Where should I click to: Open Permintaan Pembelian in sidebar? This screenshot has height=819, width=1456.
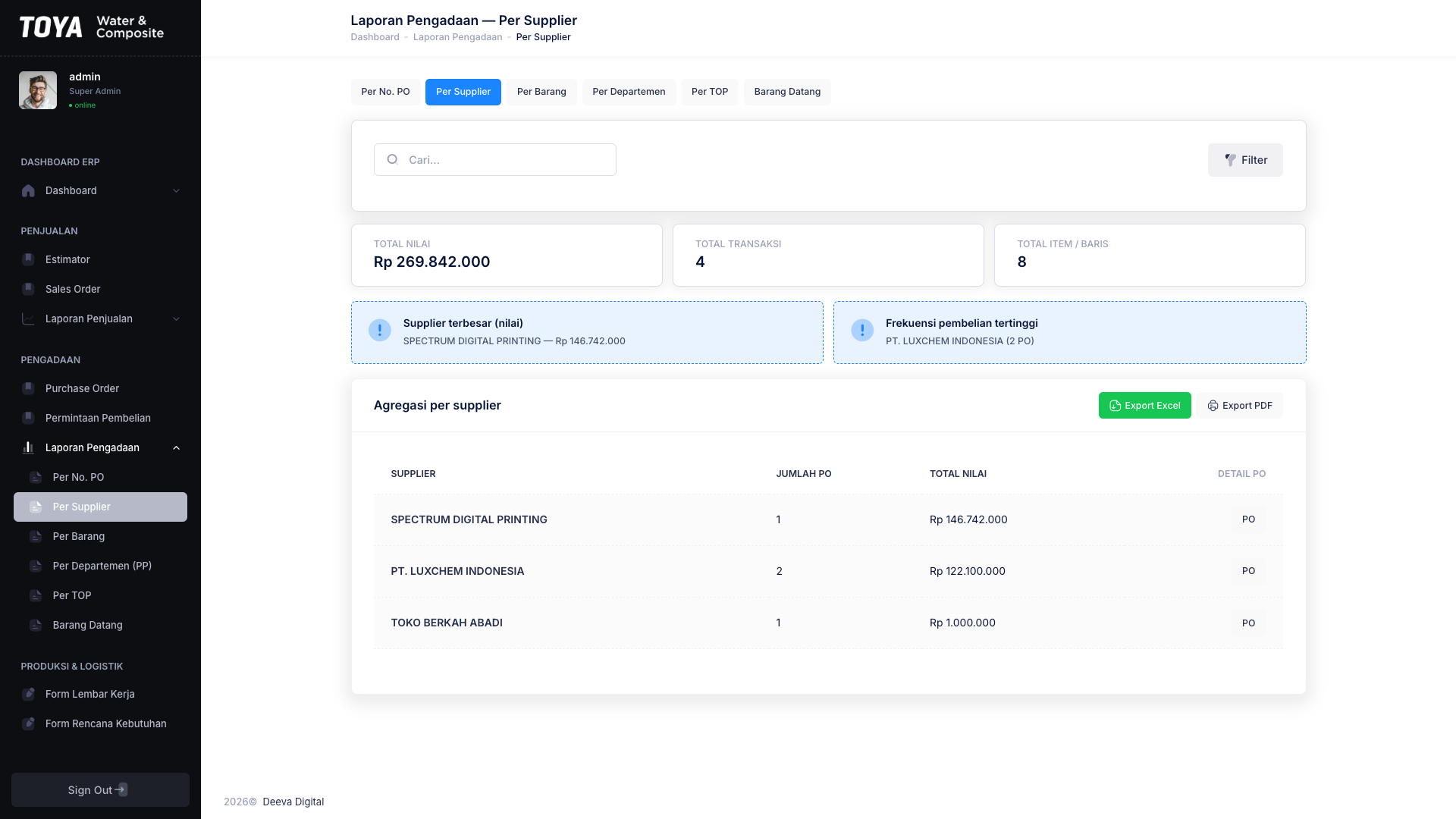(x=100, y=418)
